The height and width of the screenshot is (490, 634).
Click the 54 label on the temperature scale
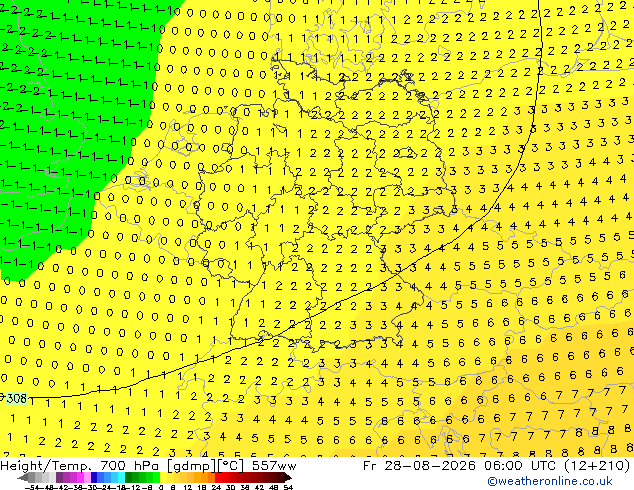pos(288,487)
